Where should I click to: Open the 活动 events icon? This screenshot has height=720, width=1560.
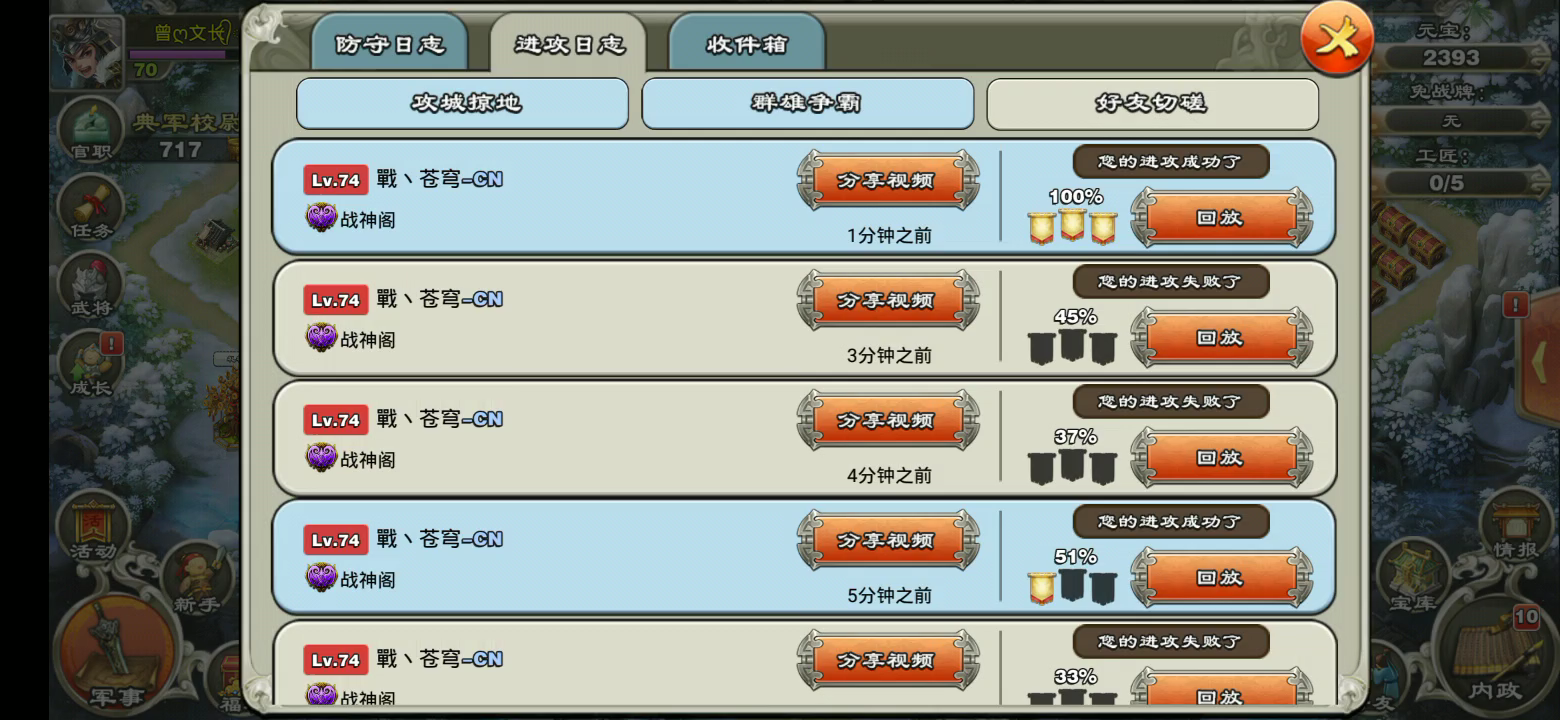coord(92,527)
